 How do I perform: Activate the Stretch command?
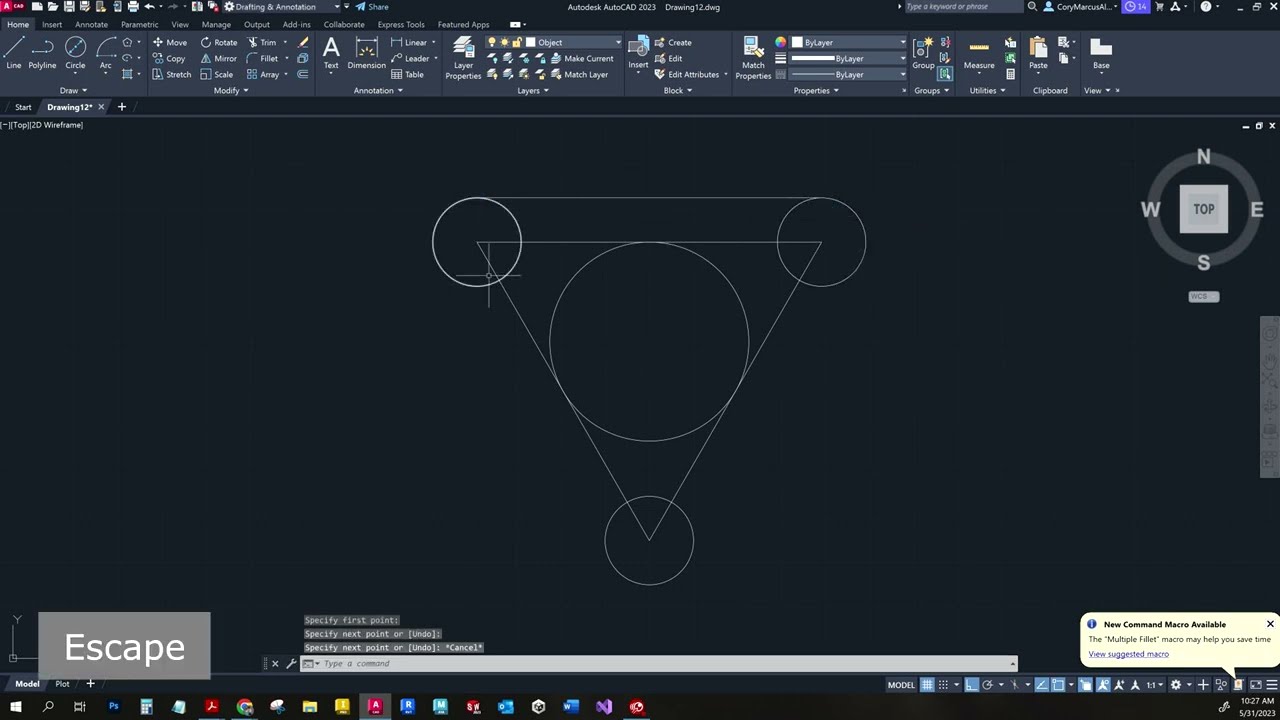171,74
